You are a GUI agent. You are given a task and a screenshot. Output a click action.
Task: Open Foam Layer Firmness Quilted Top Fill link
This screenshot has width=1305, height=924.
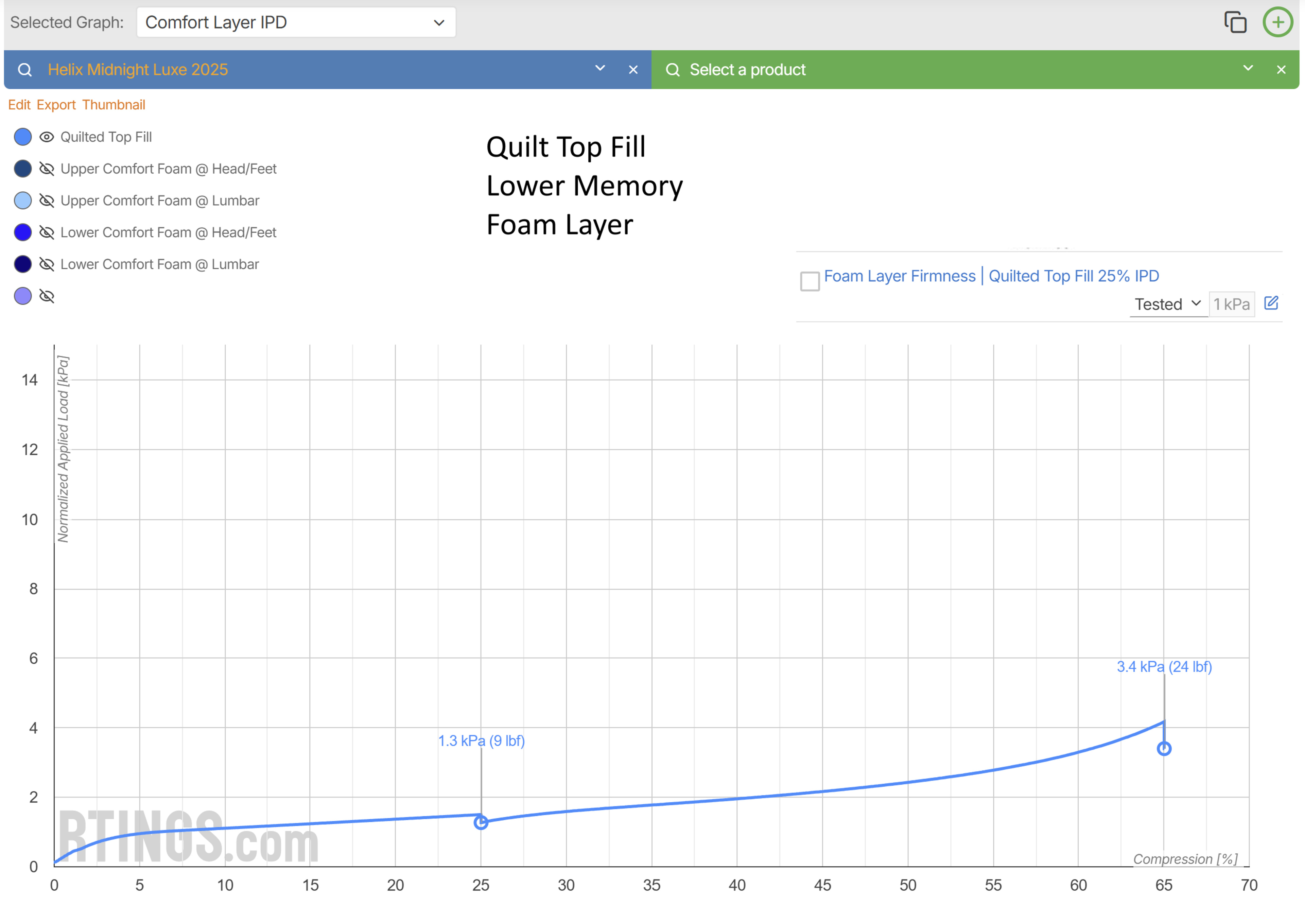[x=991, y=277]
